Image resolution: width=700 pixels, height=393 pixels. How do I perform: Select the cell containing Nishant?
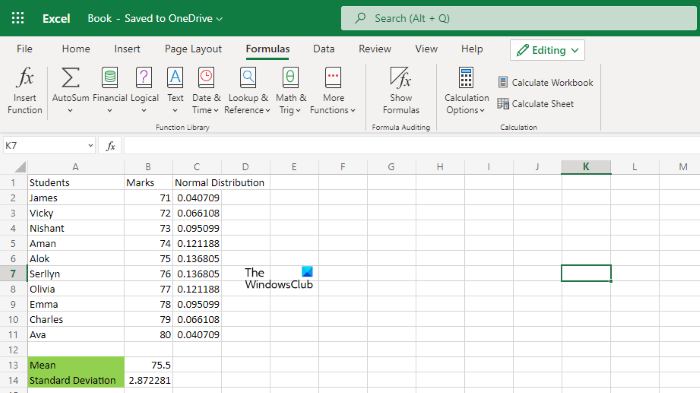pyautogui.click(x=76, y=228)
